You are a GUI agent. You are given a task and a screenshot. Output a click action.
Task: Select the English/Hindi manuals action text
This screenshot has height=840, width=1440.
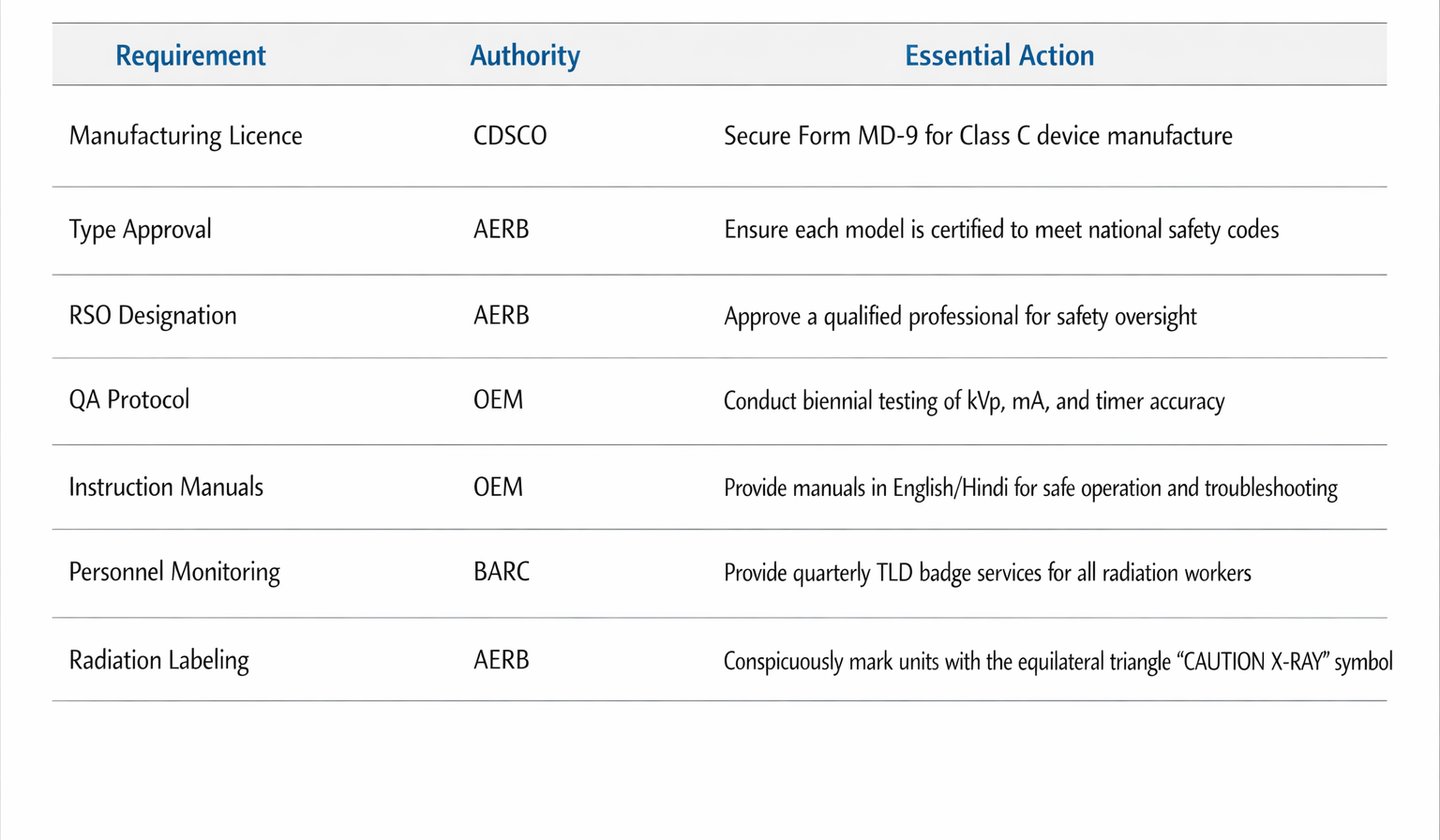1030,488
